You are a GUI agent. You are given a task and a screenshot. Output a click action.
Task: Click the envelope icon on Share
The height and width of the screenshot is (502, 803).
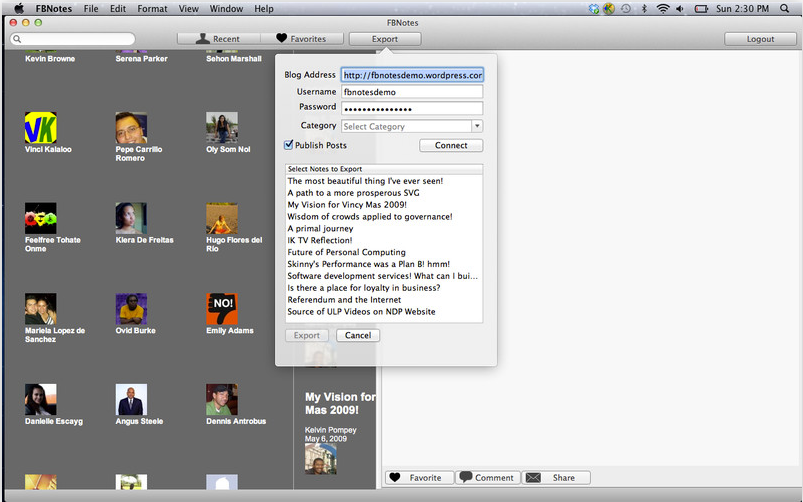coord(533,477)
